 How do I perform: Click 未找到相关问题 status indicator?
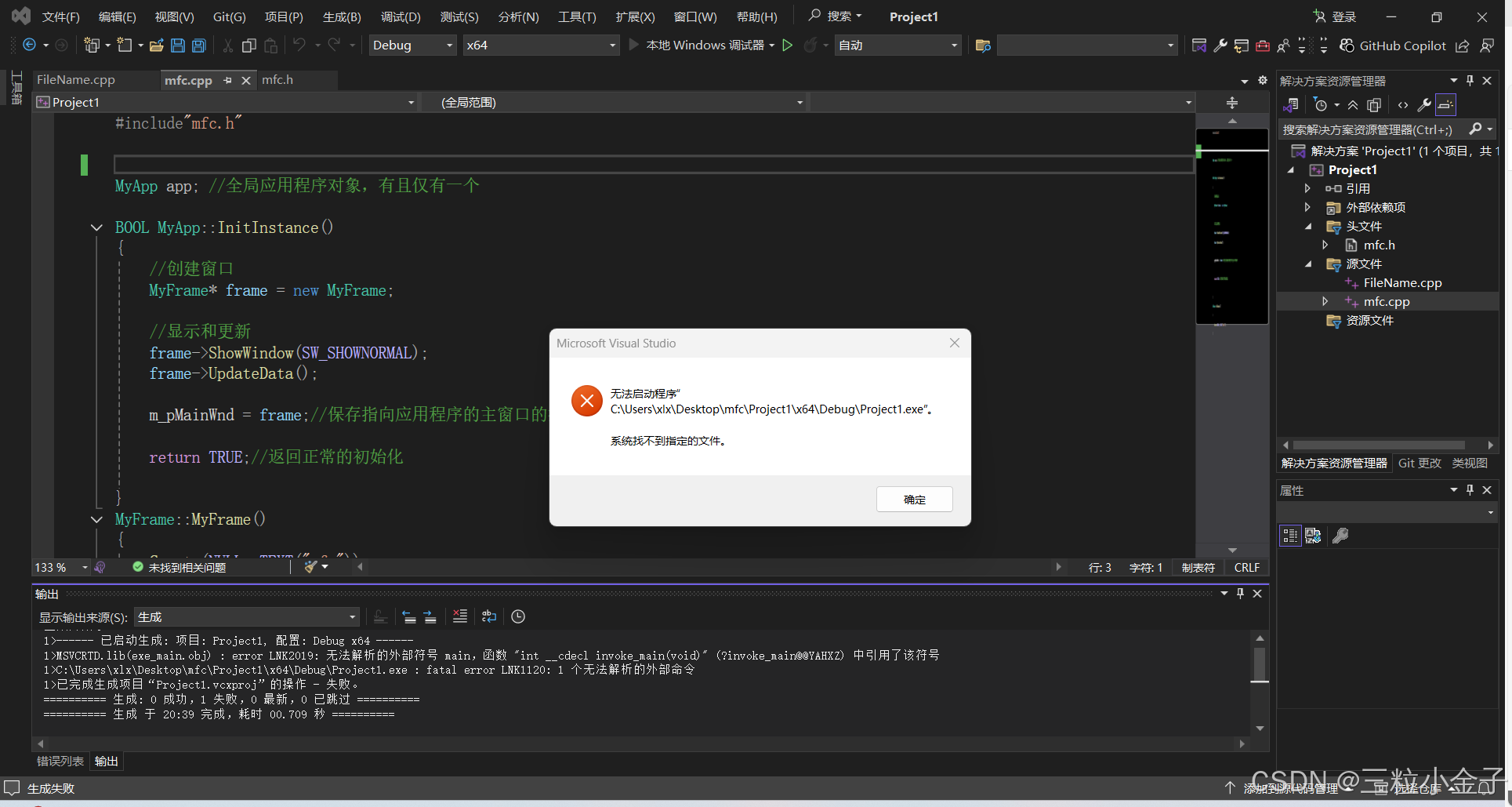coord(179,567)
